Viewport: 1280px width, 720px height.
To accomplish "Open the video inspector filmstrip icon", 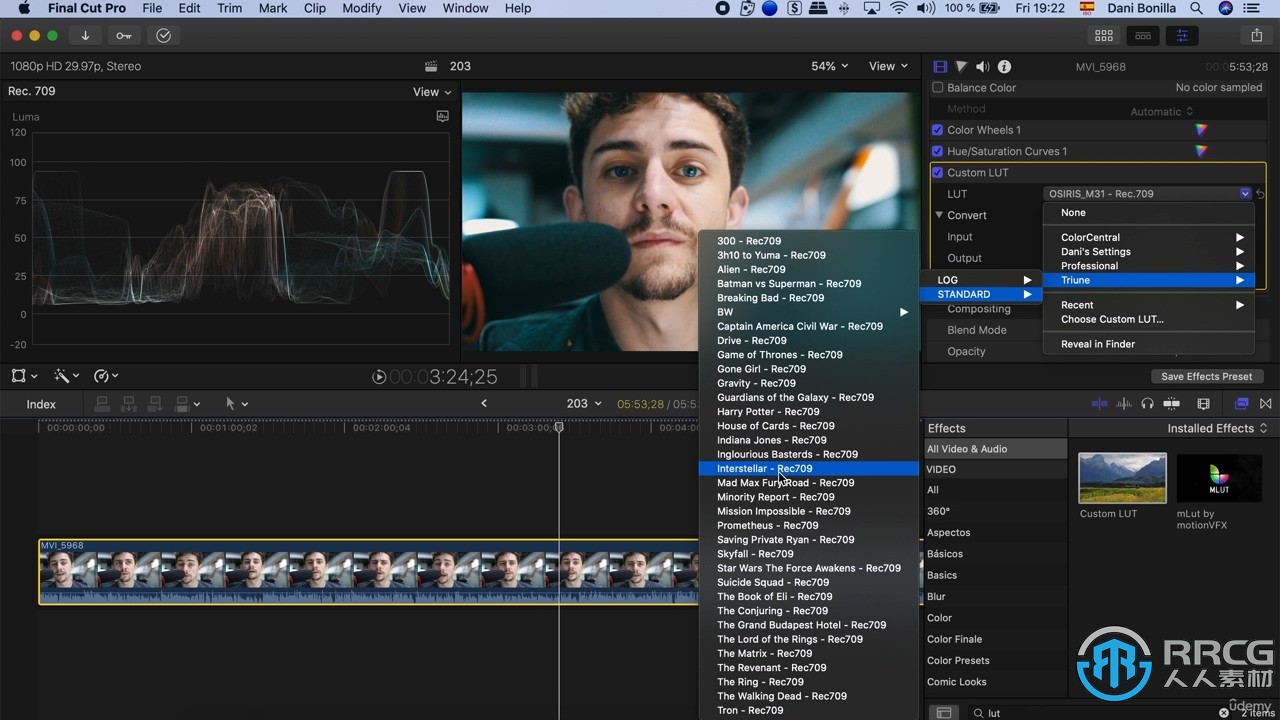I will pyautogui.click(x=940, y=66).
